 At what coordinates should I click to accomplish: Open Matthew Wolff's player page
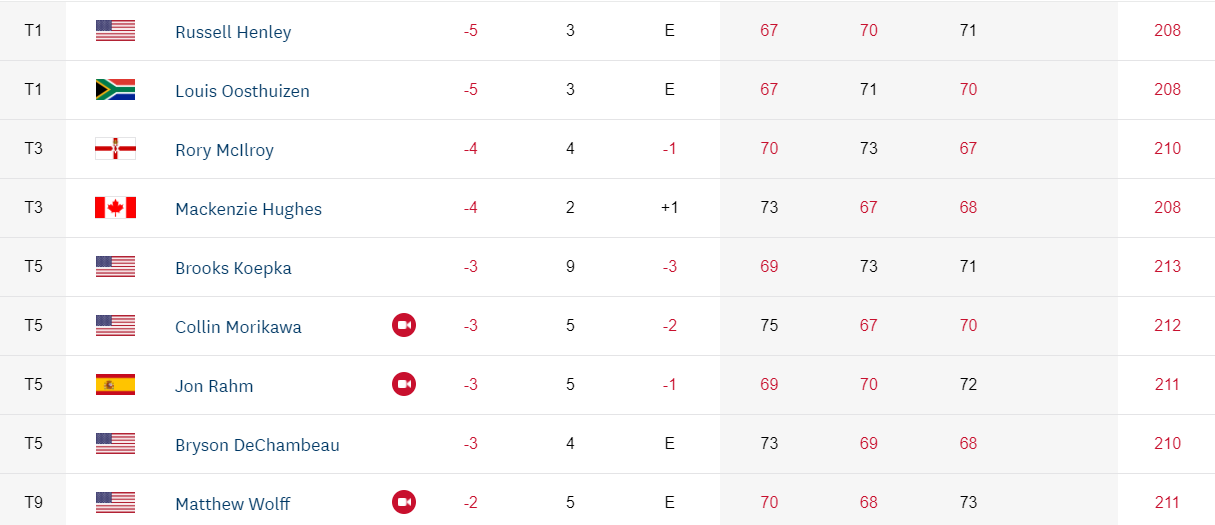click(x=233, y=504)
